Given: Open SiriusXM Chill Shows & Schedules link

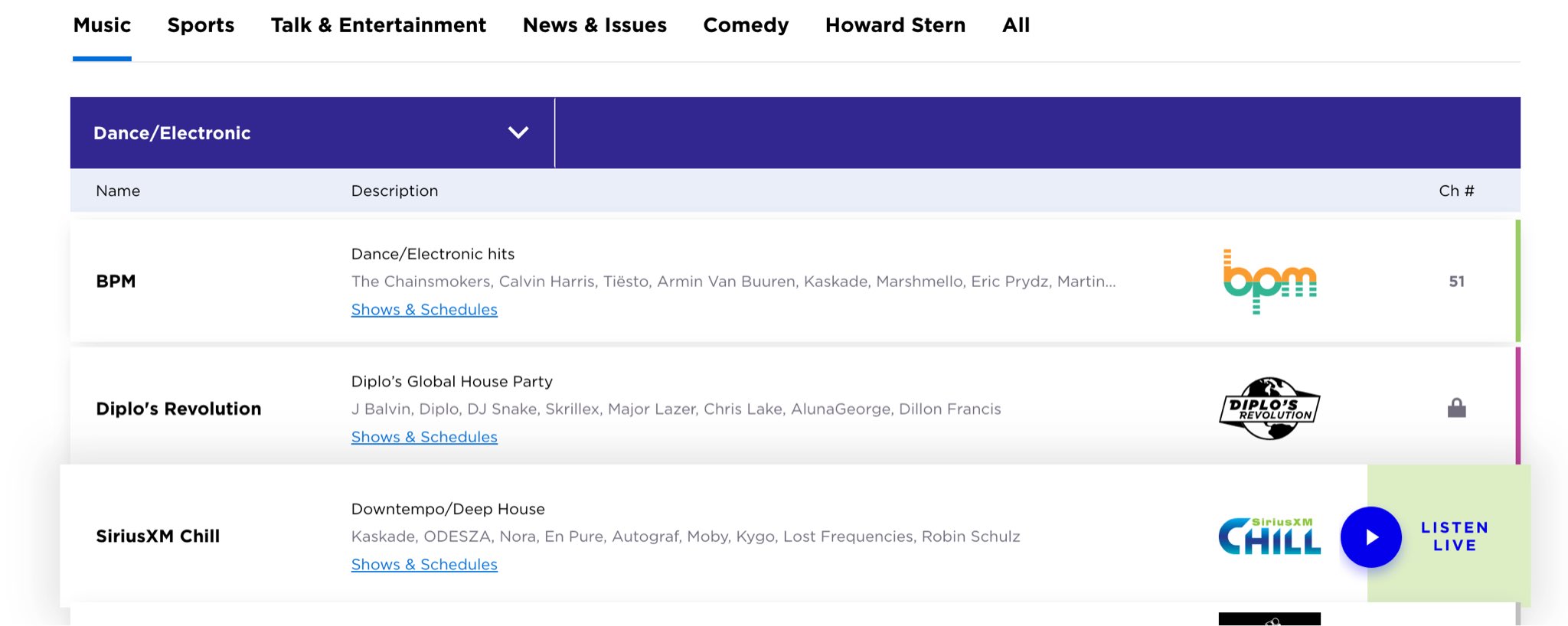Looking at the screenshot, I should tap(424, 565).
